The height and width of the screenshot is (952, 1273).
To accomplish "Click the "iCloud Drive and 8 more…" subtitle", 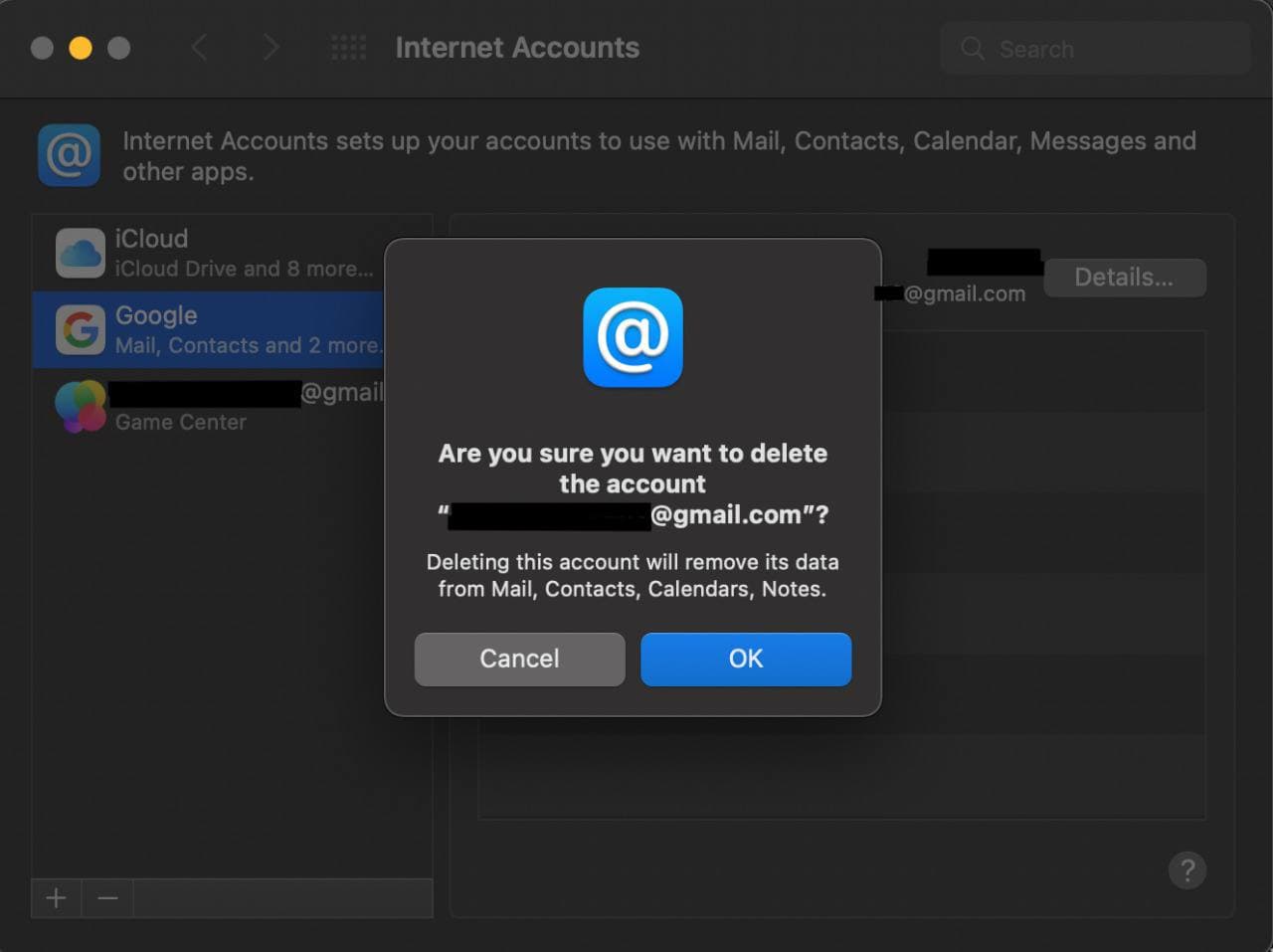I will click(245, 269).
